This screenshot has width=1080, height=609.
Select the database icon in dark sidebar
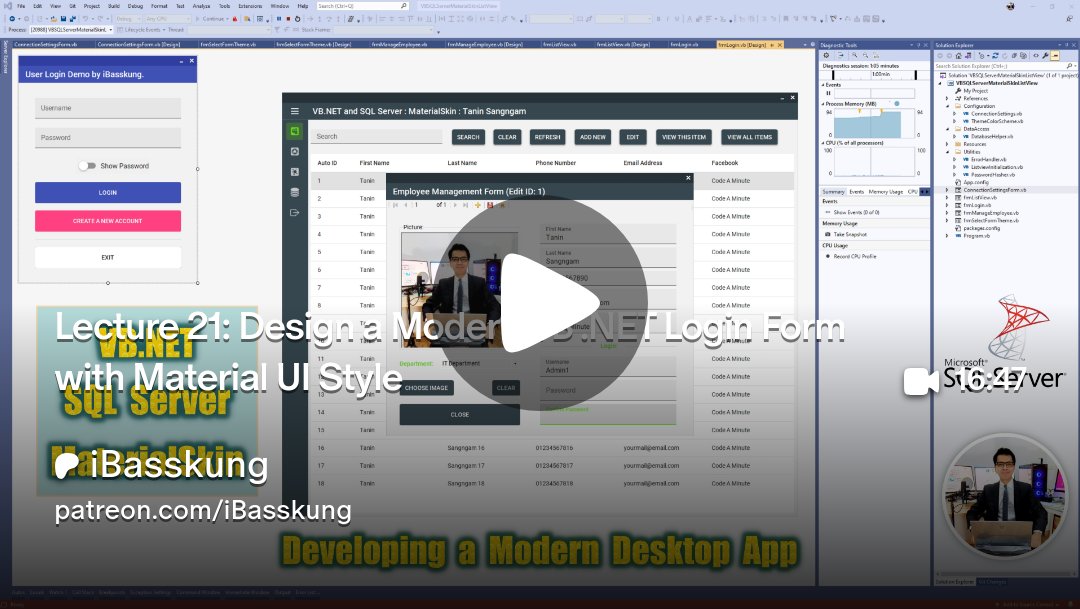(x=295, y=193)
